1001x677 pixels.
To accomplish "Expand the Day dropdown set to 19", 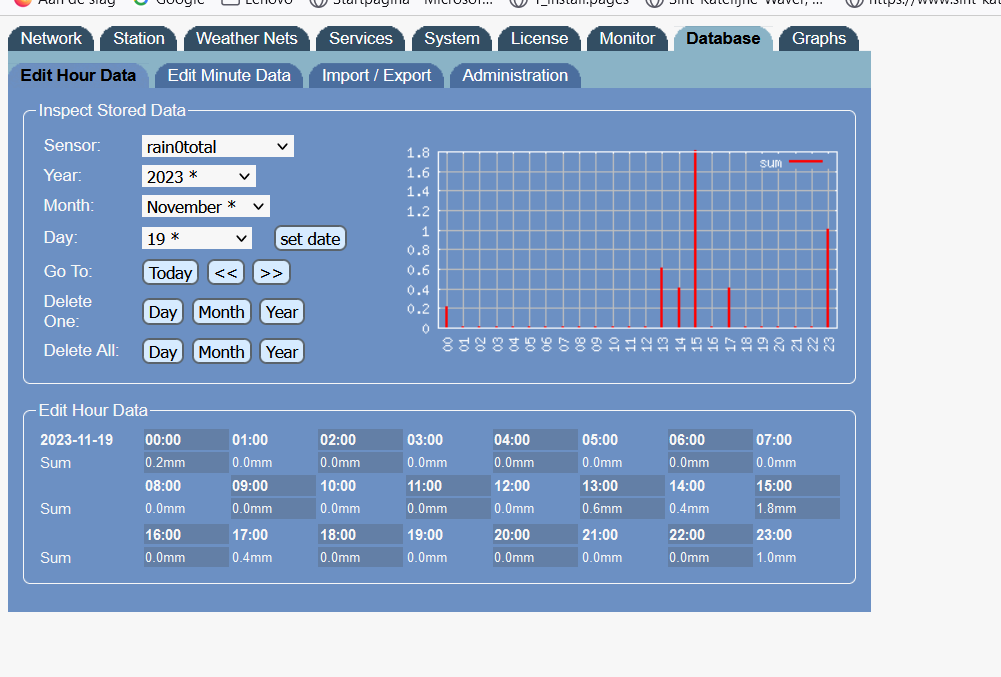I will (x=196, y=239).
